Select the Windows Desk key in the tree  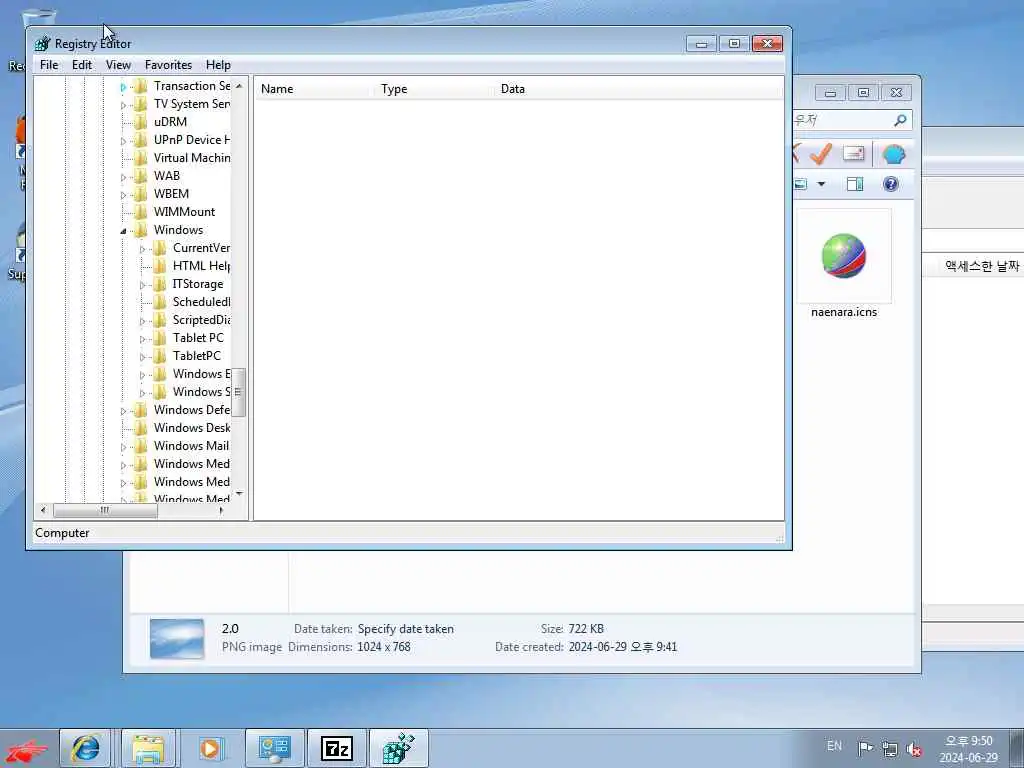tap(191, 428)
